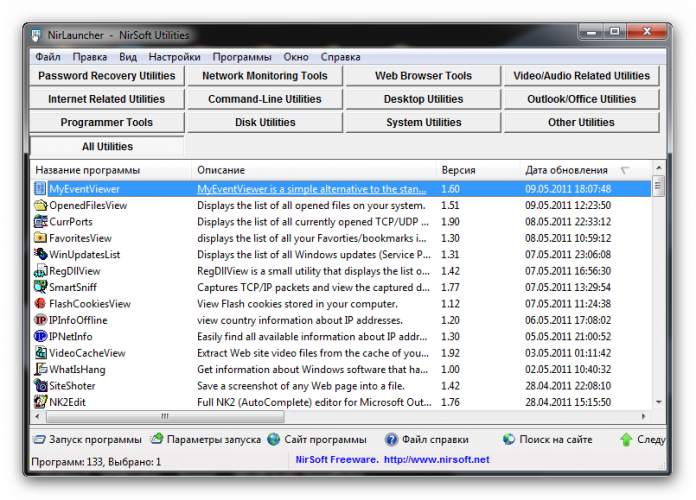Click the vertical scrollbar up arrow

[x=659, y=167]
